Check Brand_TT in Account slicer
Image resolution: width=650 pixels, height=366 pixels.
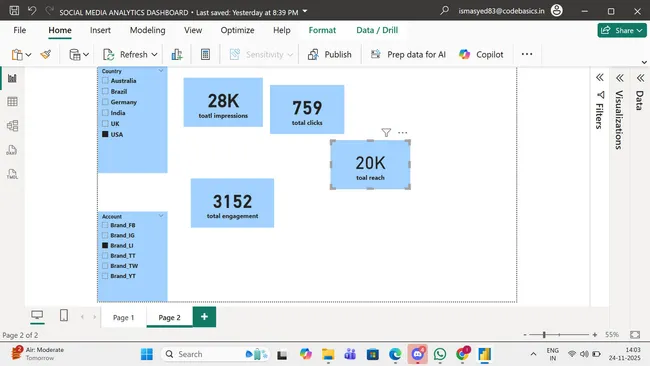[x=105, y=256]
